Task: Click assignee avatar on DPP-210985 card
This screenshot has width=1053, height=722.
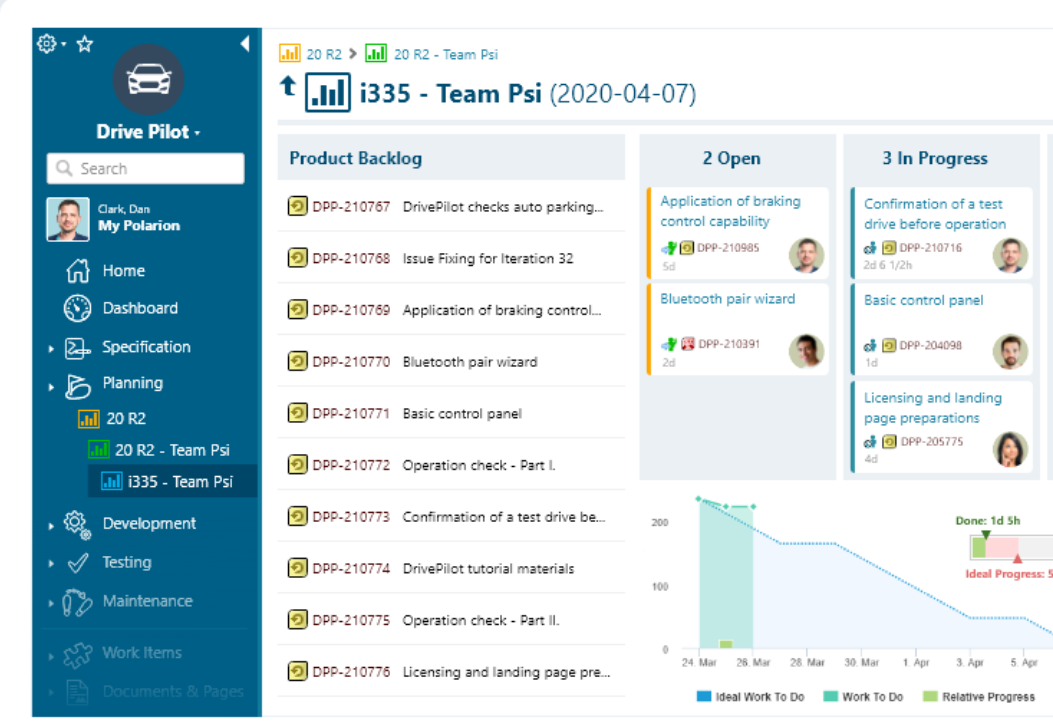Action: click(807, 255)
